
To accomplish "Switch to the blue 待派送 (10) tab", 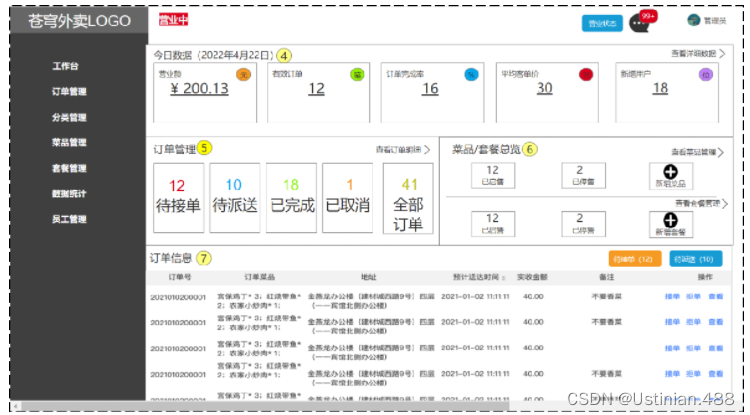I will pos(696,259).
